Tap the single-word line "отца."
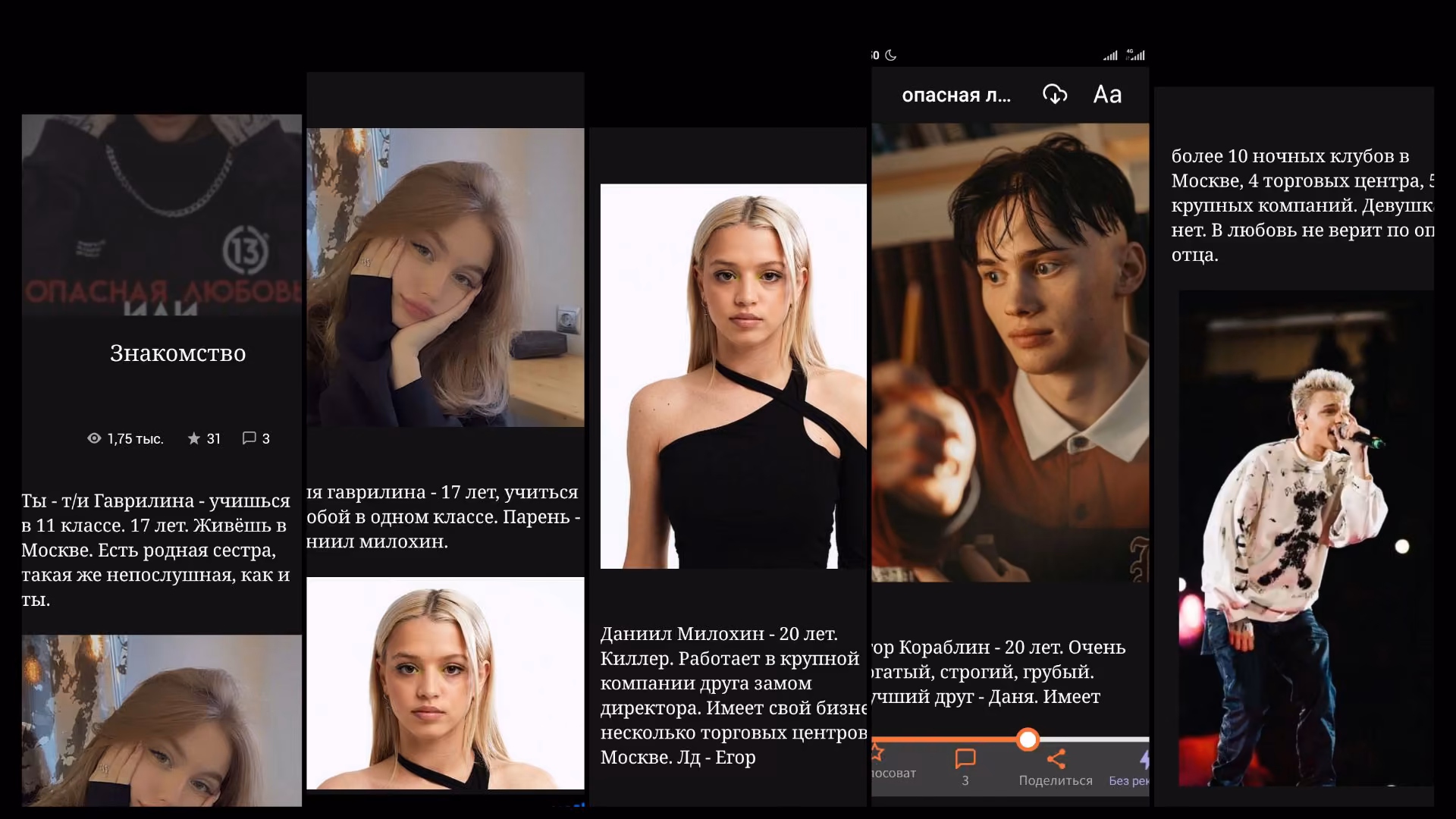 point(1195,255)
